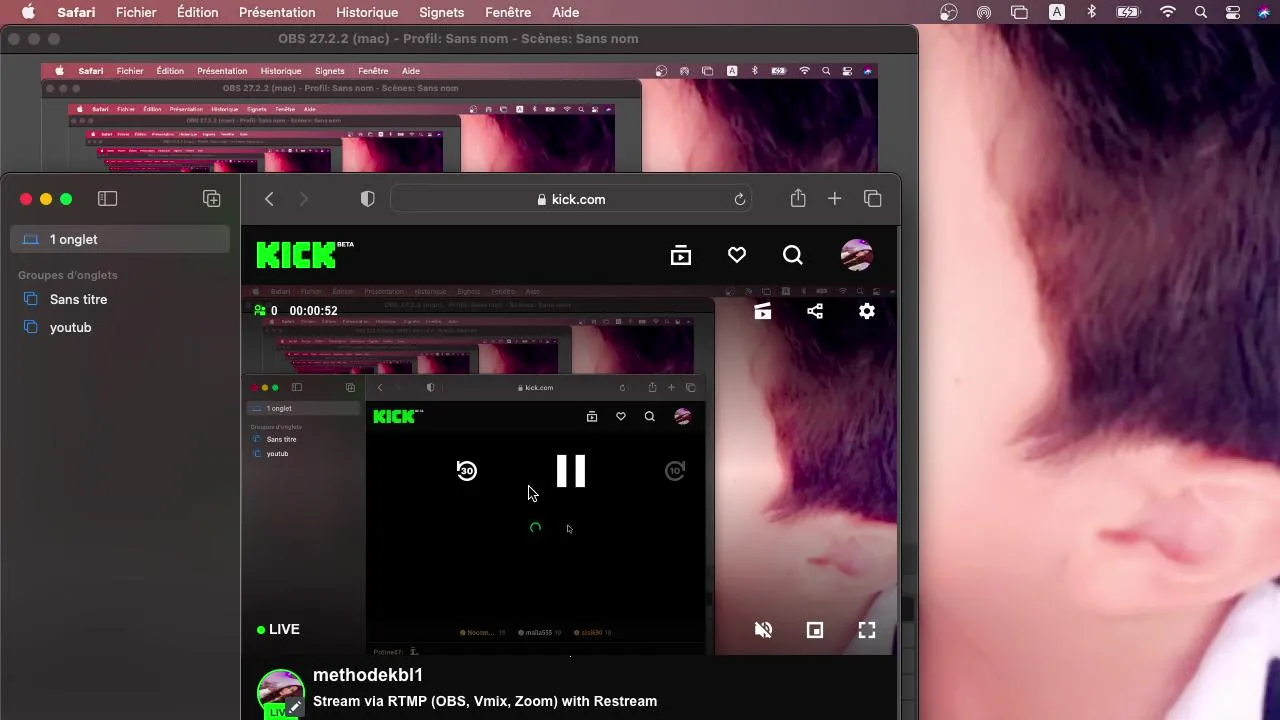Open Control Center in menu bar
The image size is (1280, 720).
[1233, 12]
